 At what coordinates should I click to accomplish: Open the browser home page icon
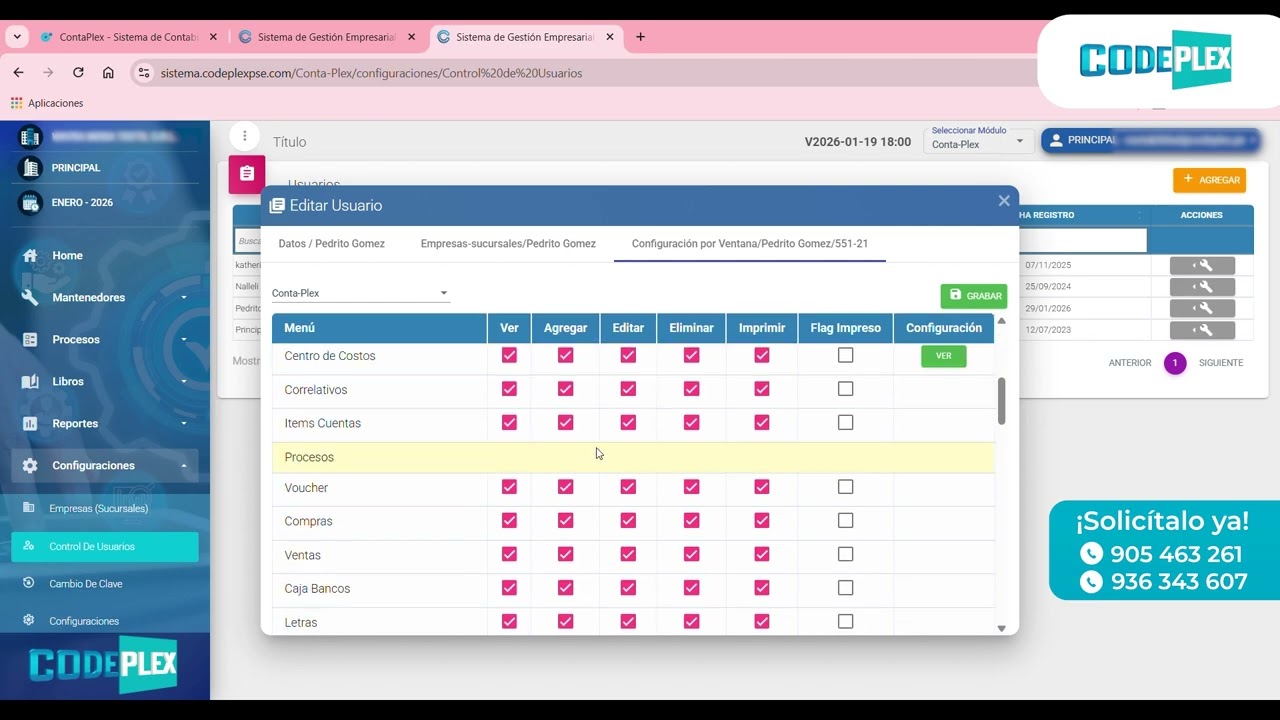(108, 73)
